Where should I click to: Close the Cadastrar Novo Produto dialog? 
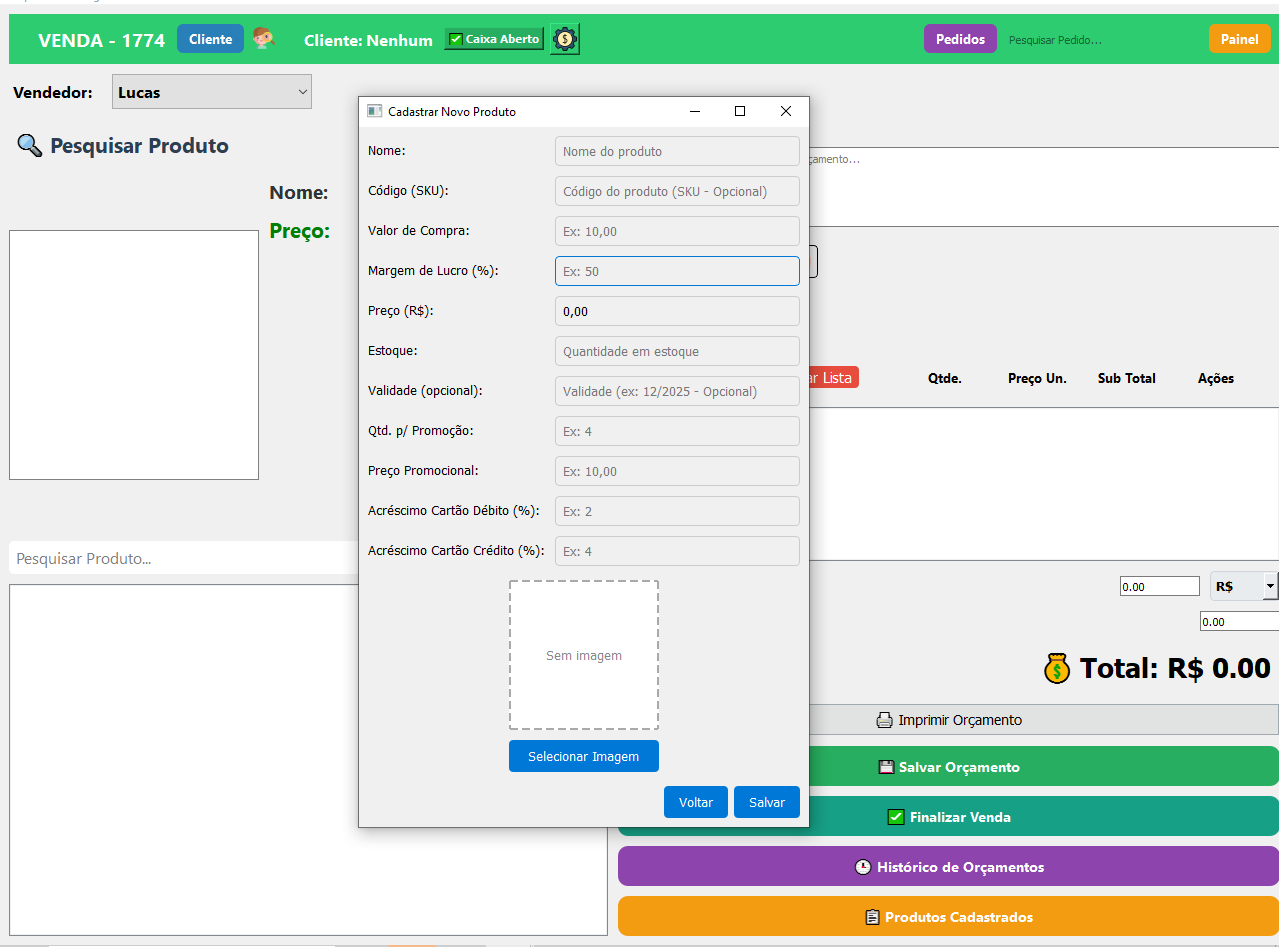click(x=786, y=111)
